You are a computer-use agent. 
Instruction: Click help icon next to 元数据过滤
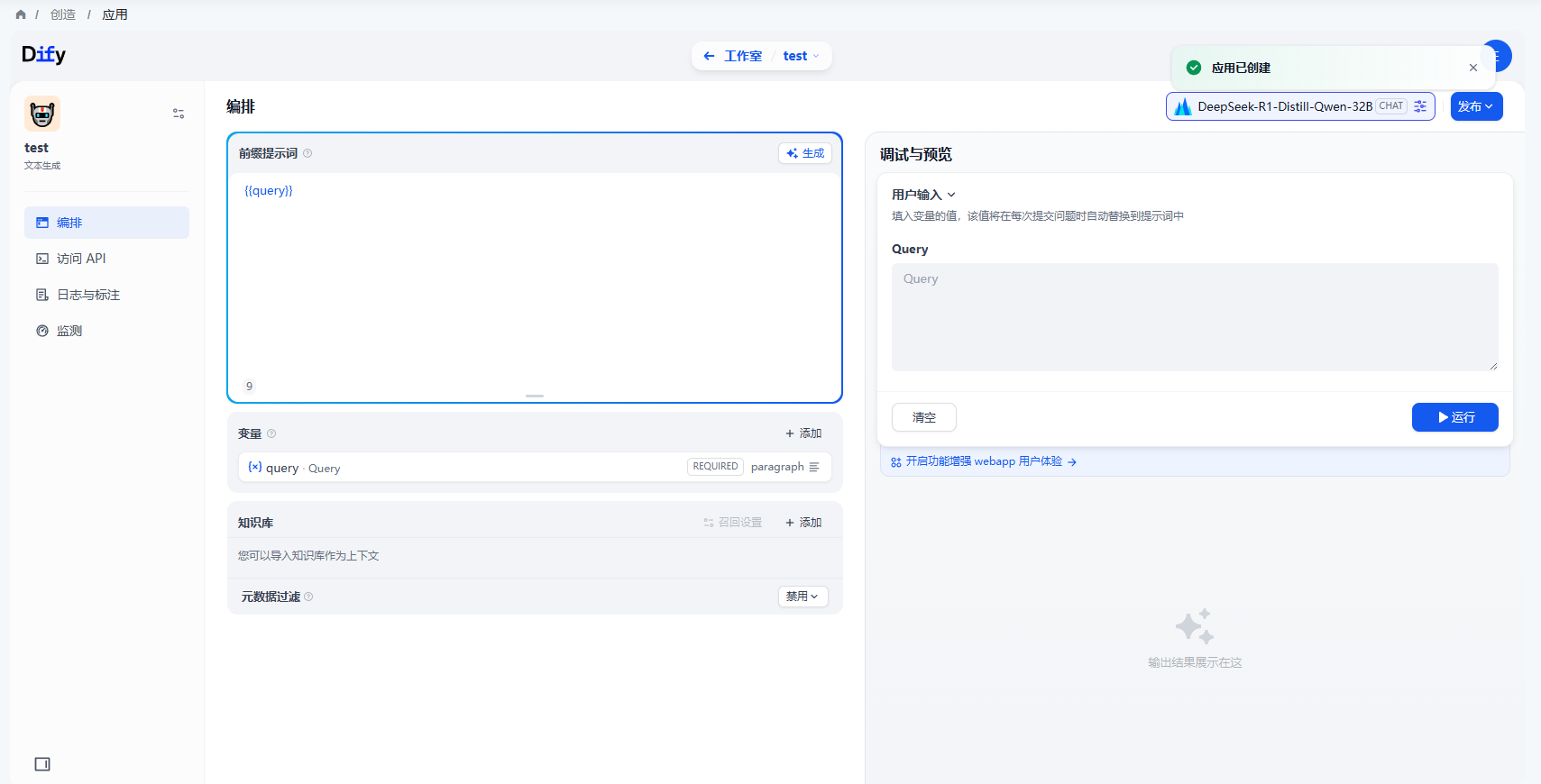[x=308, y=597]
